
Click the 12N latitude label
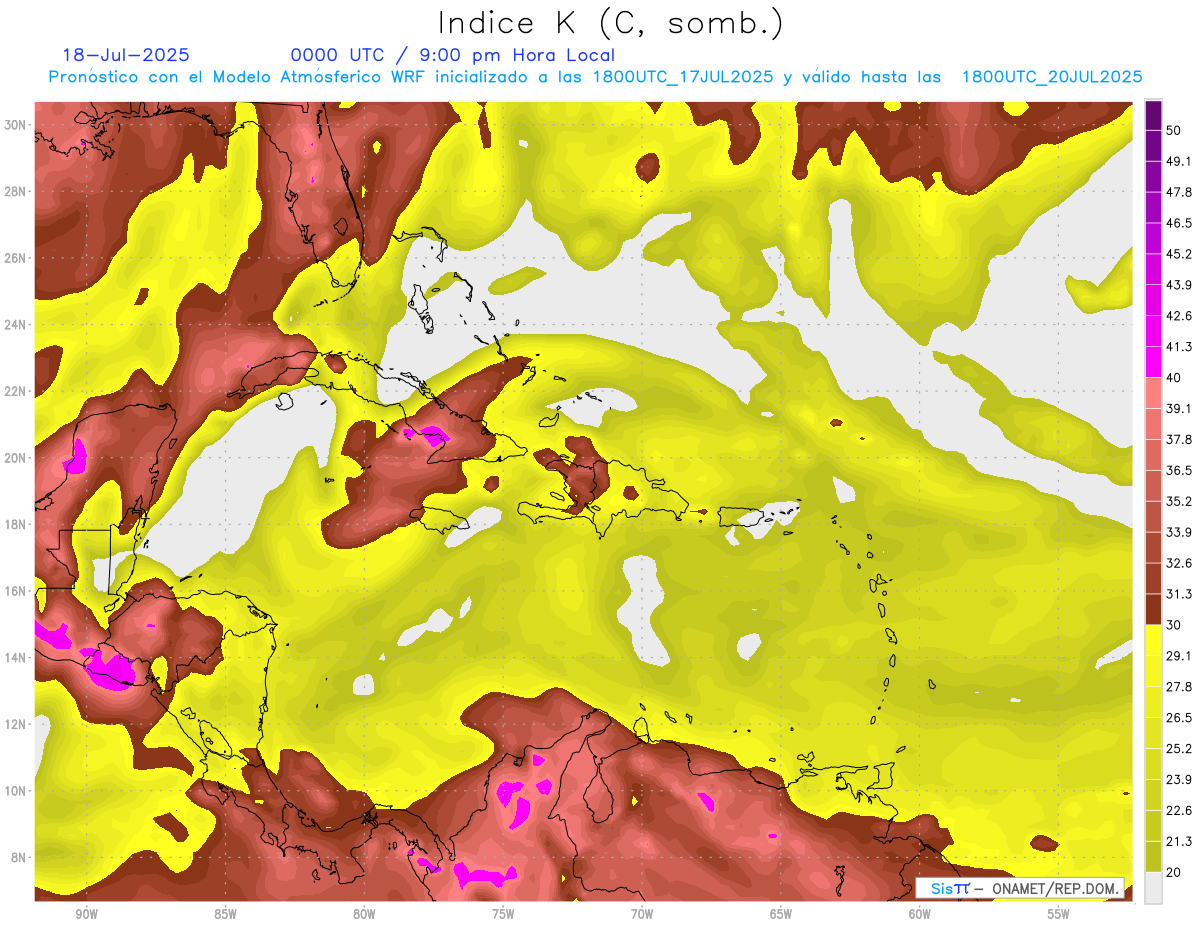[15, 724]
